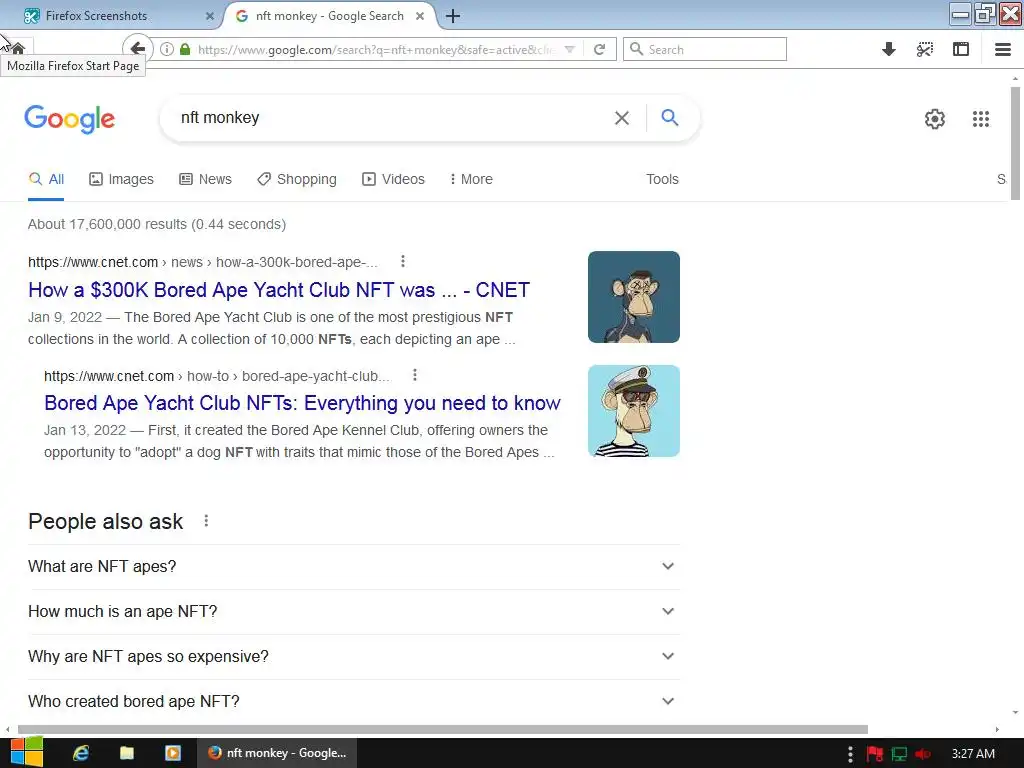Image resolution: width=1024 pixels, height=768 pixels.
Task: Click the Google 'nft monkey' search field
Action: 392,118
